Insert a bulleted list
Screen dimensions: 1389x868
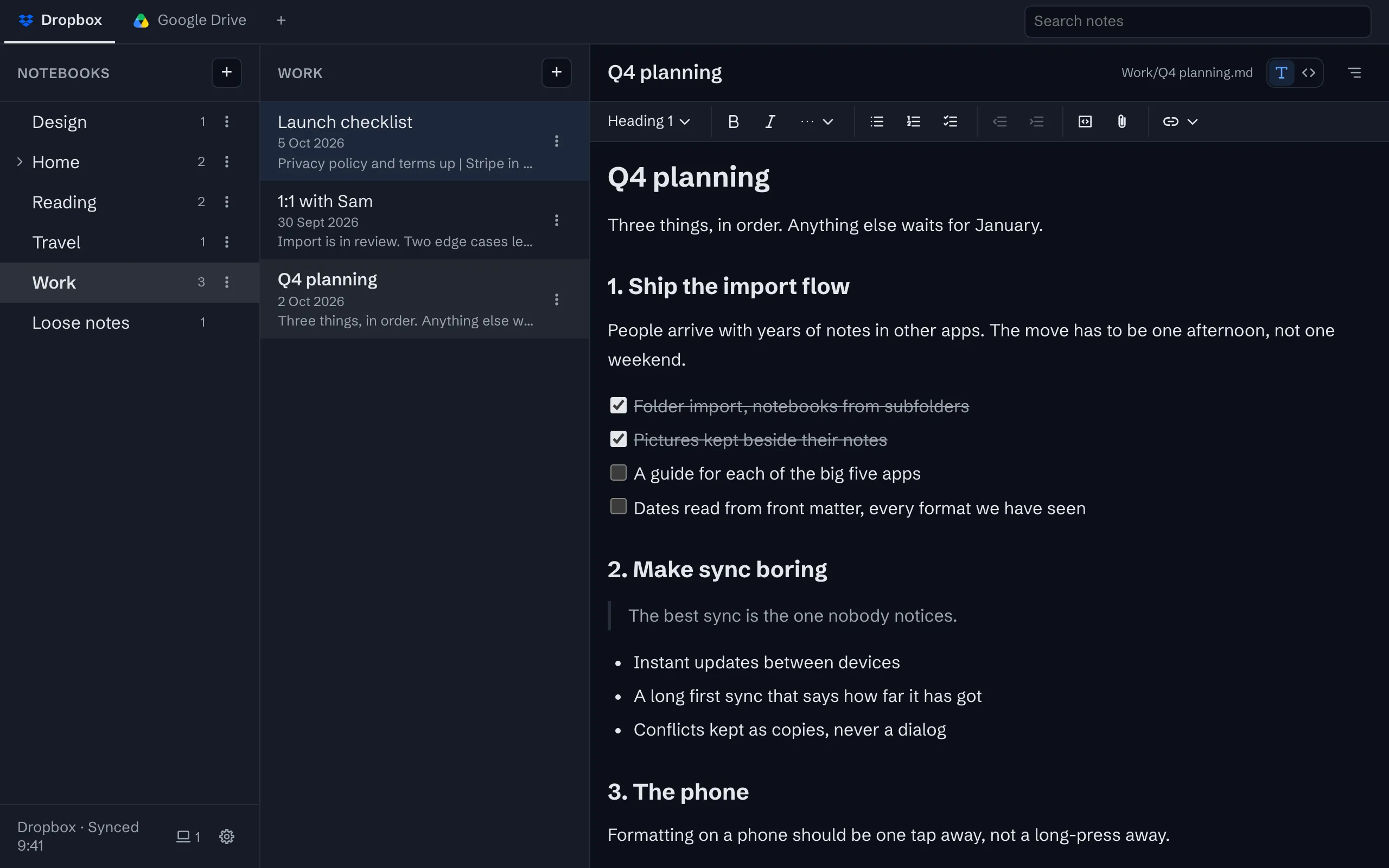[876, 122]
